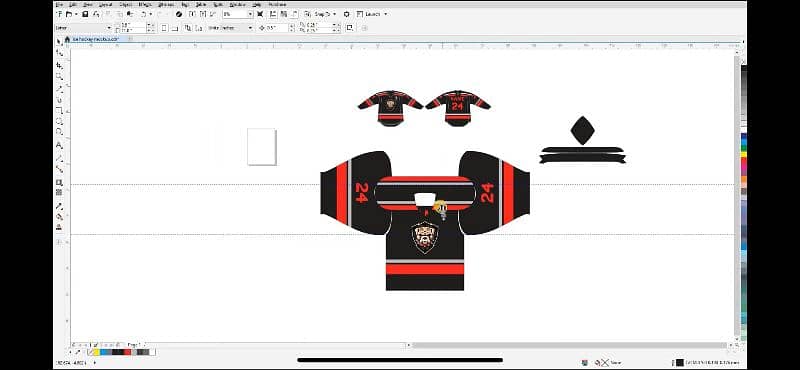
Task: Click the black fill color indicator in status bar
Action: click(x=680, y=362)
